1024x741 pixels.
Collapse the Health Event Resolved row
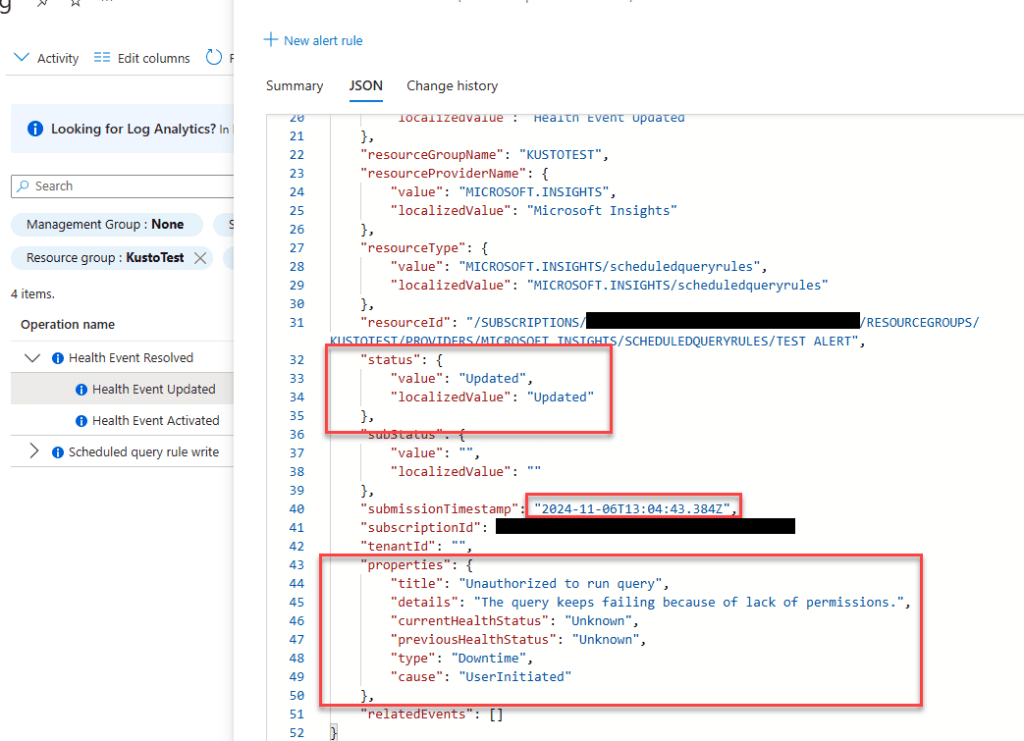pyautogui.click(x=33, y=358)
